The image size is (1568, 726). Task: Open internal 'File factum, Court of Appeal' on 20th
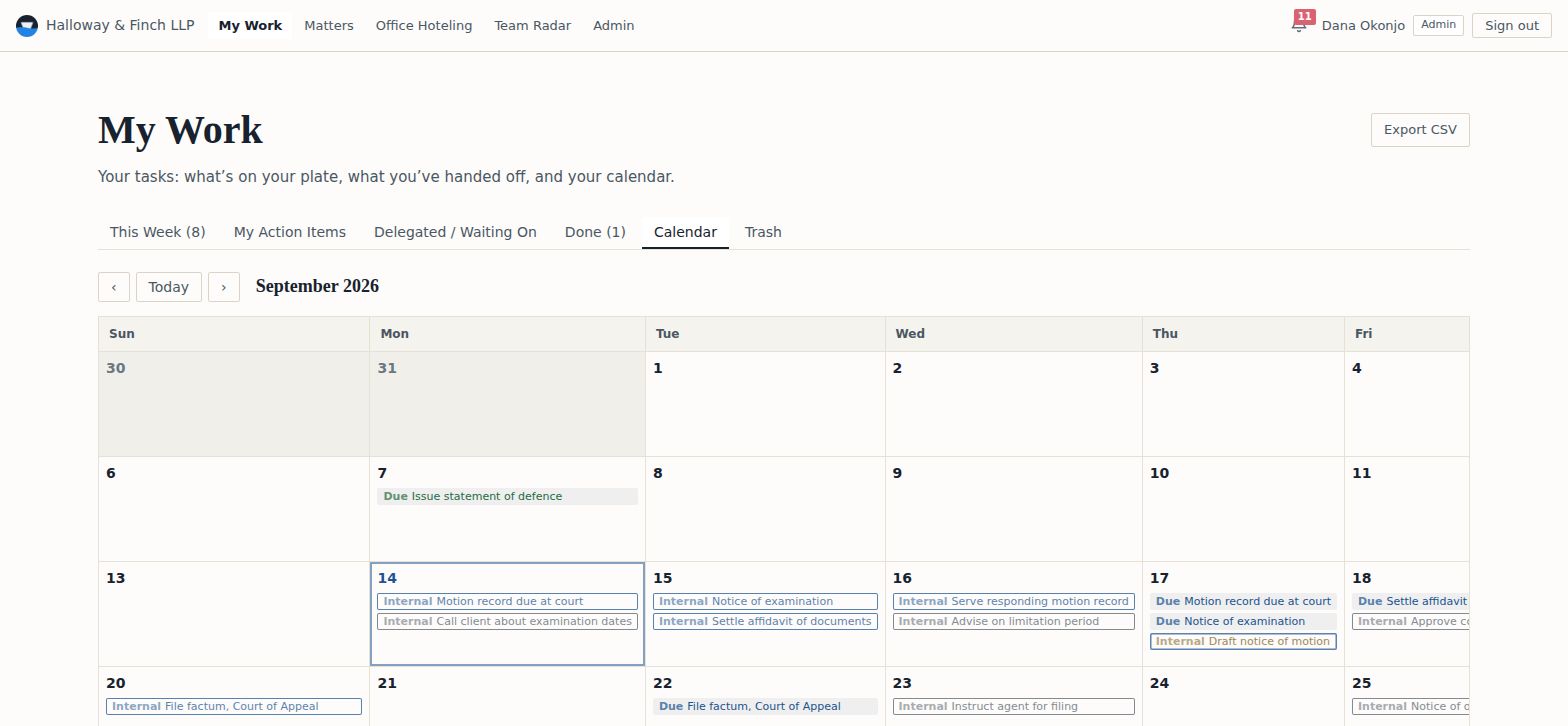(x=234, y=706)
